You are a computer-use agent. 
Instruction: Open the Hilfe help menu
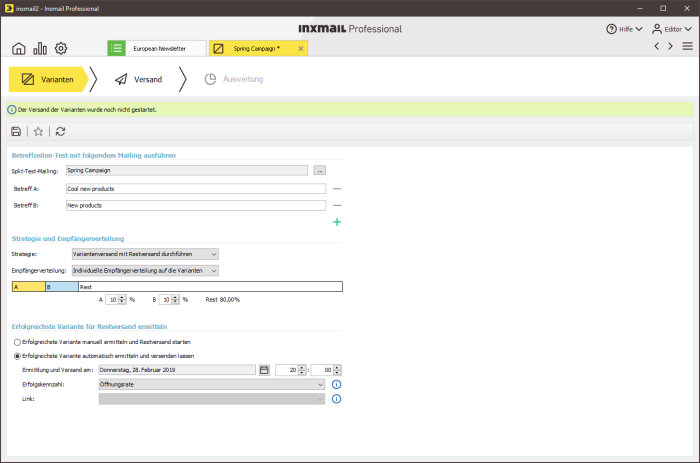pyautogui.click(x=624, y=29)
